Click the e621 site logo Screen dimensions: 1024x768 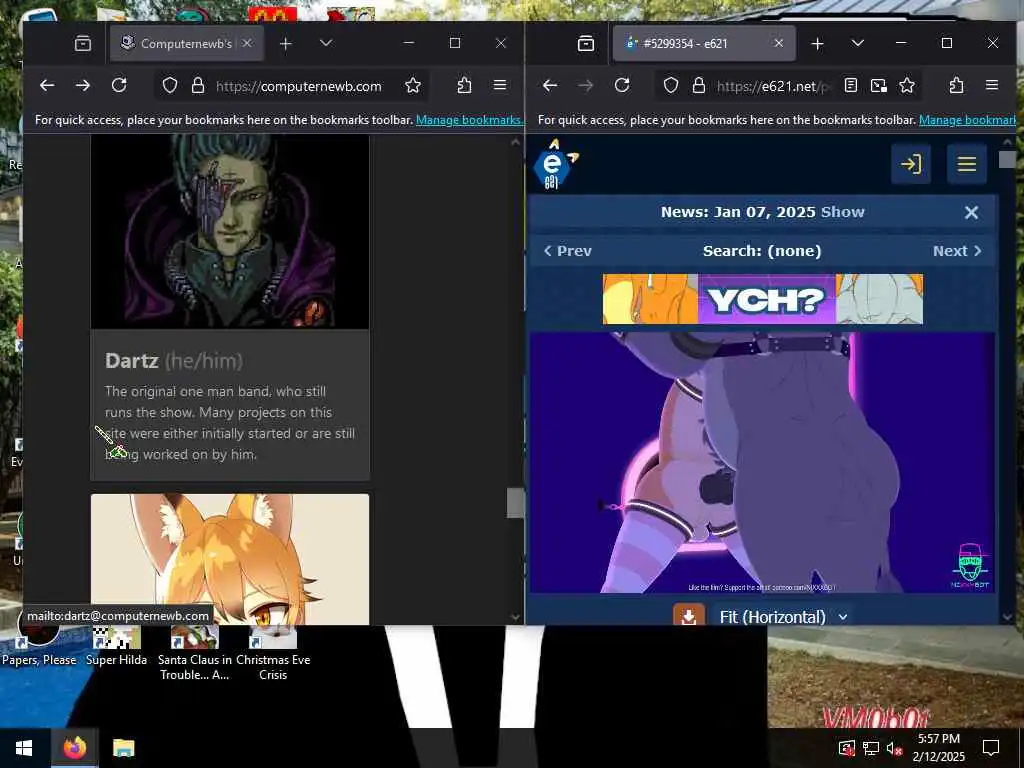coord(554,165)
